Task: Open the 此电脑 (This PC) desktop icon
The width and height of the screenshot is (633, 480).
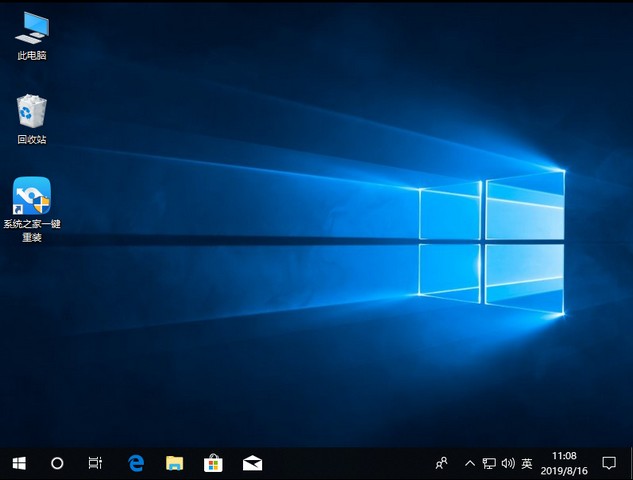Action: coord(31,28)
